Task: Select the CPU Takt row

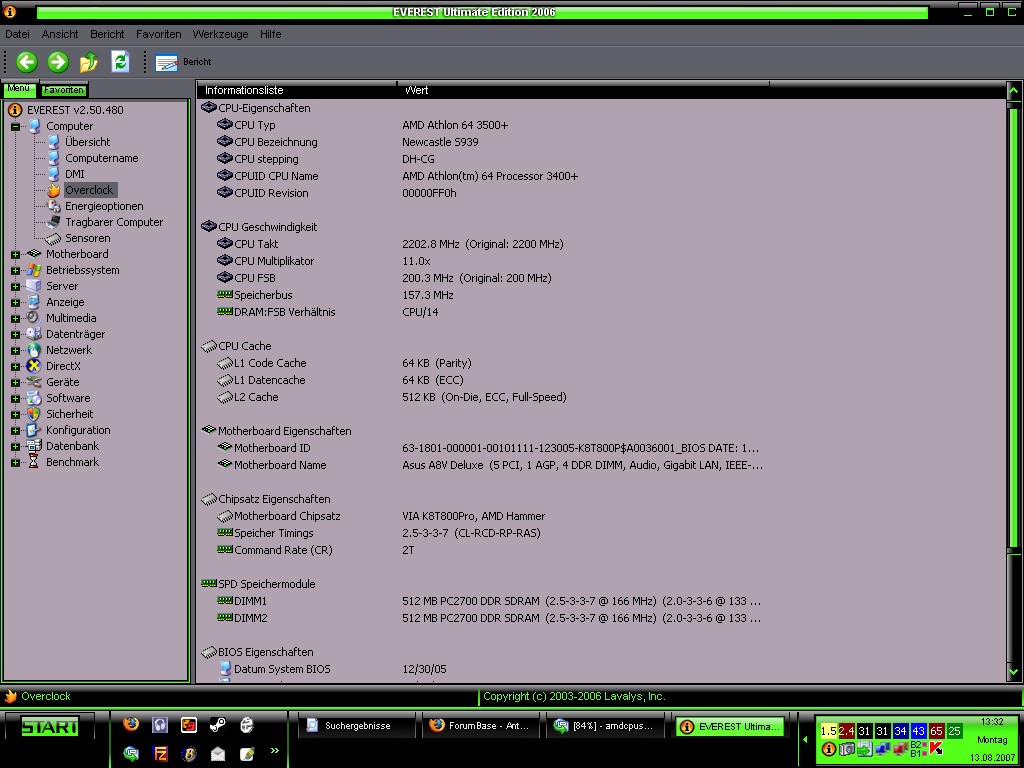Action: pos(601,244)
